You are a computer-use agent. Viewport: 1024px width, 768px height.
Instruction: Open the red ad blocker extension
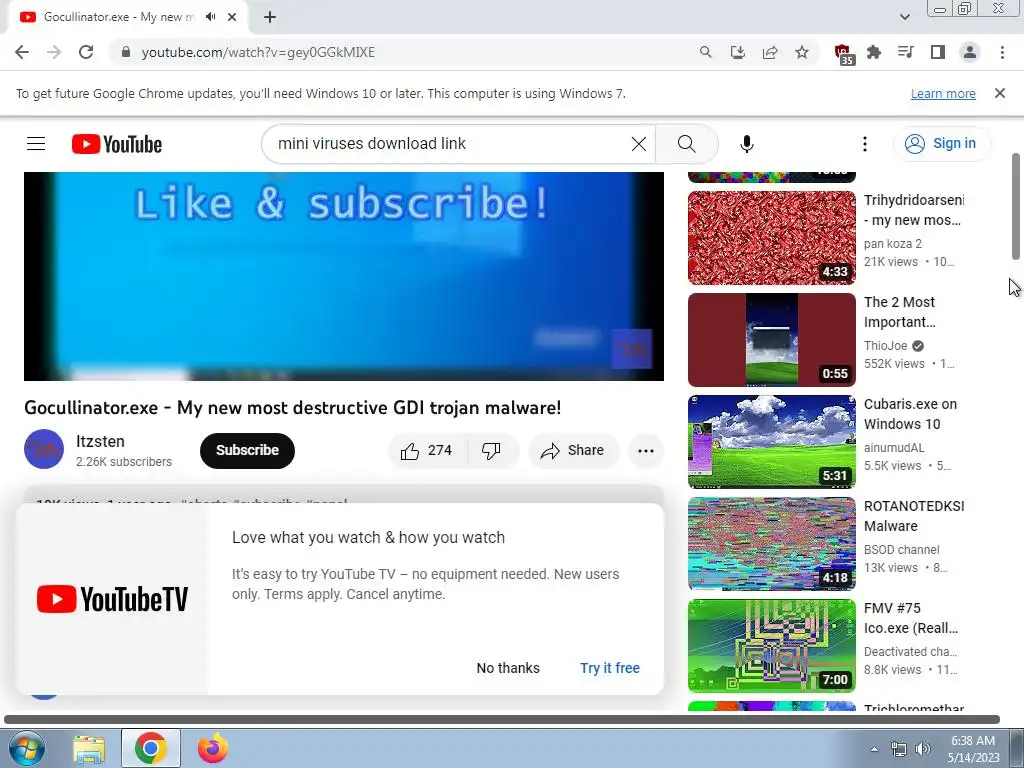(844, 54)
